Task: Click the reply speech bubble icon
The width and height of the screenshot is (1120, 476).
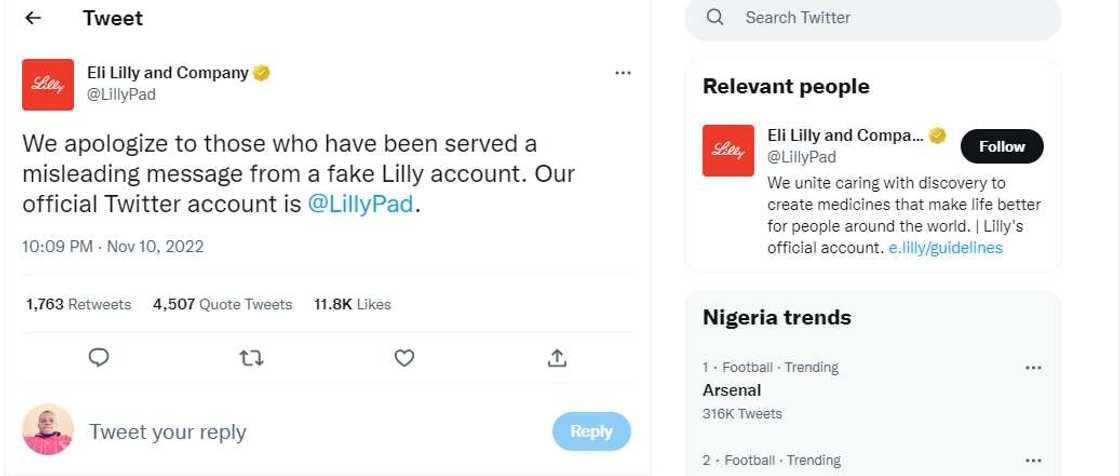Action: pos(98,357)
